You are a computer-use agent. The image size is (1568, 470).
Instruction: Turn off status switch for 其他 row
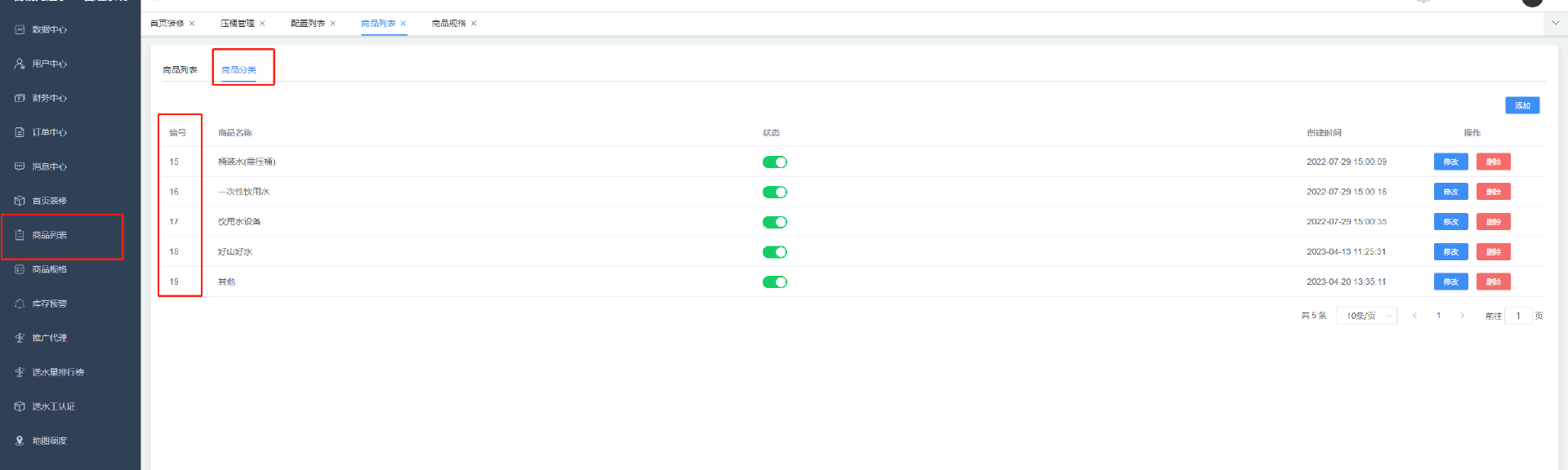coord(774,282)
